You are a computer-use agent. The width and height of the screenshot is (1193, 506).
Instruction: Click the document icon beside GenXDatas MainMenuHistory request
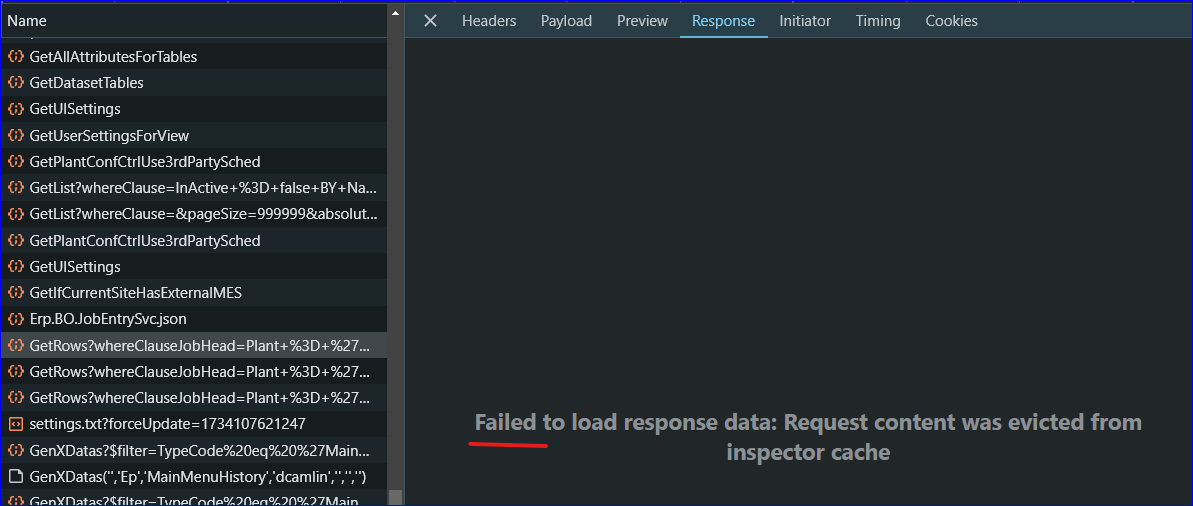[x=14, y=477]
